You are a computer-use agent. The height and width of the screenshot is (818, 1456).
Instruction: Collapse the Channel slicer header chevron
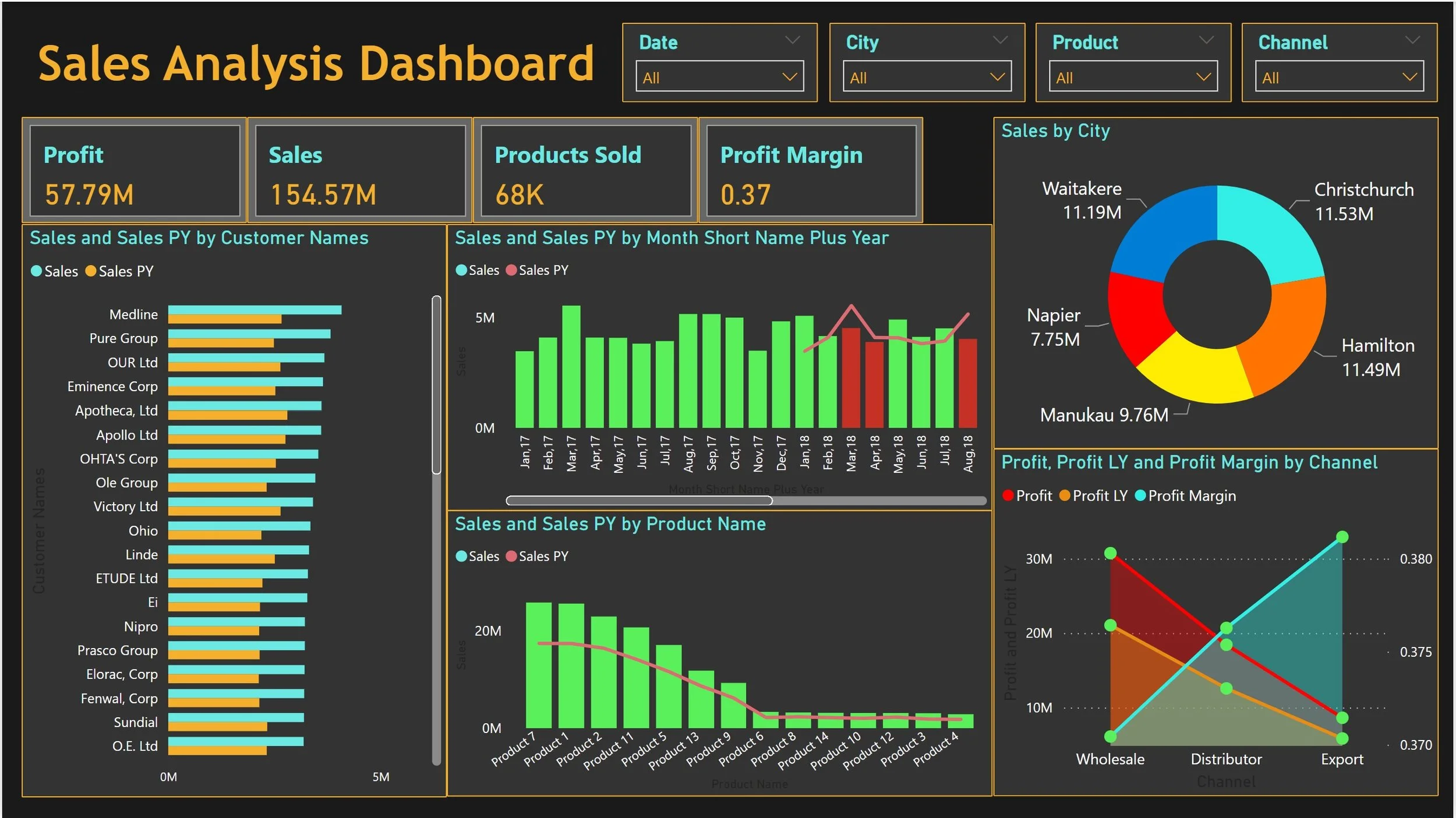pyautogui.click(x=1412, y=40)
